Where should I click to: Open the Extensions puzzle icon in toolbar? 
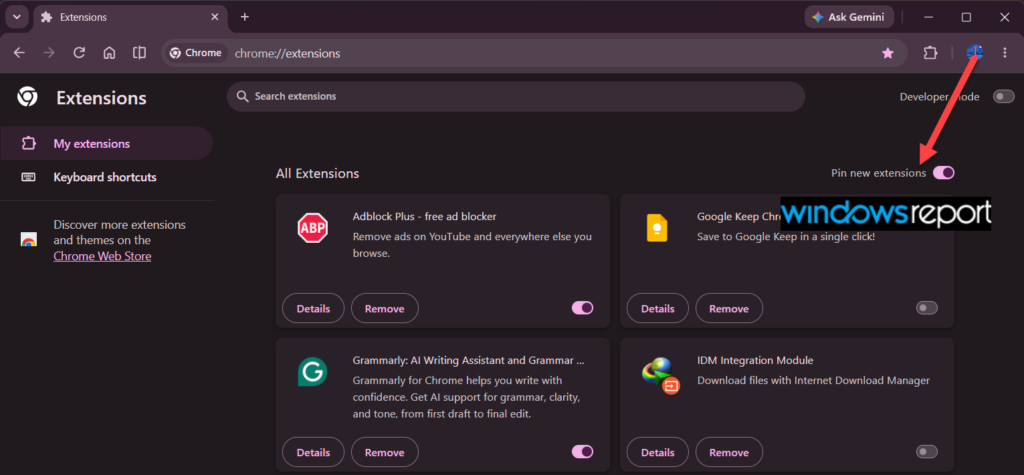(931, 53)
